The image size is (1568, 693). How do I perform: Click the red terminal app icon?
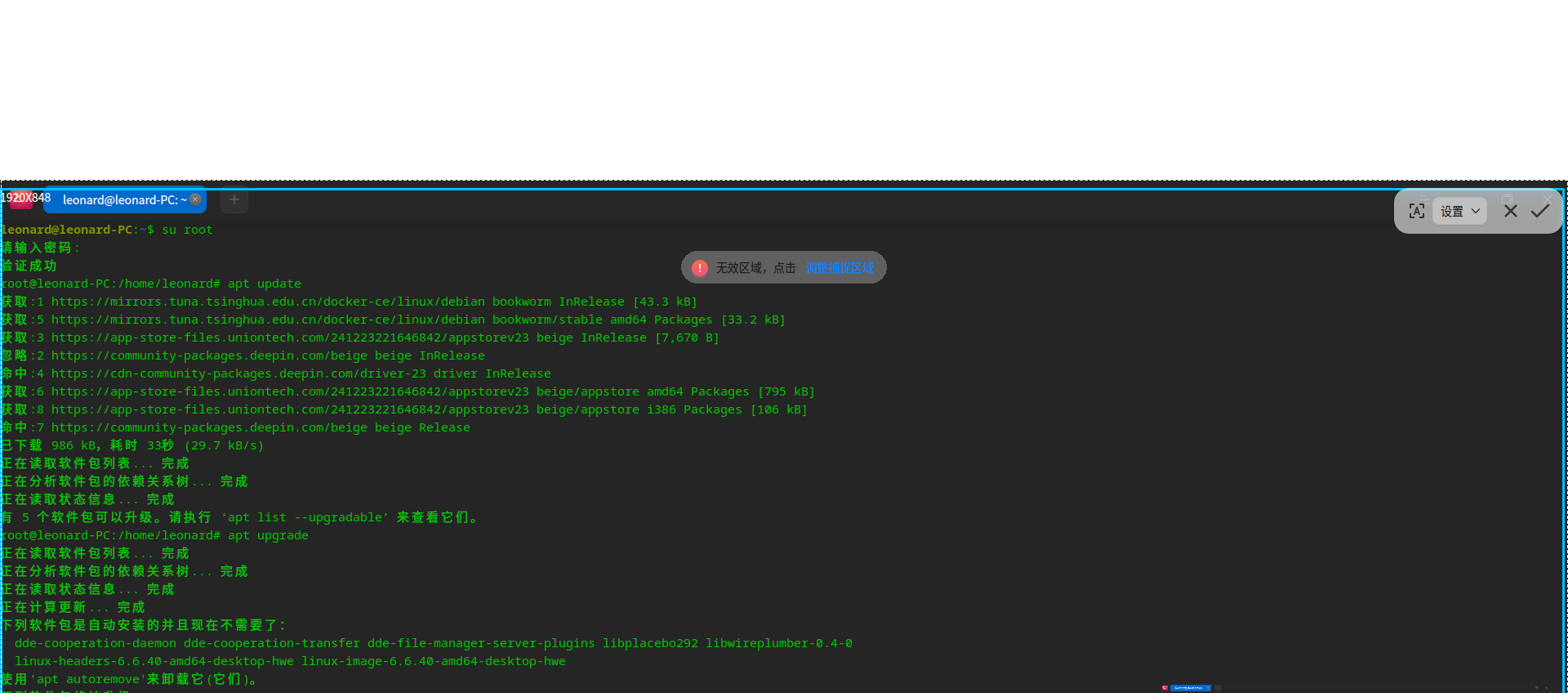(x=20, y=199)
